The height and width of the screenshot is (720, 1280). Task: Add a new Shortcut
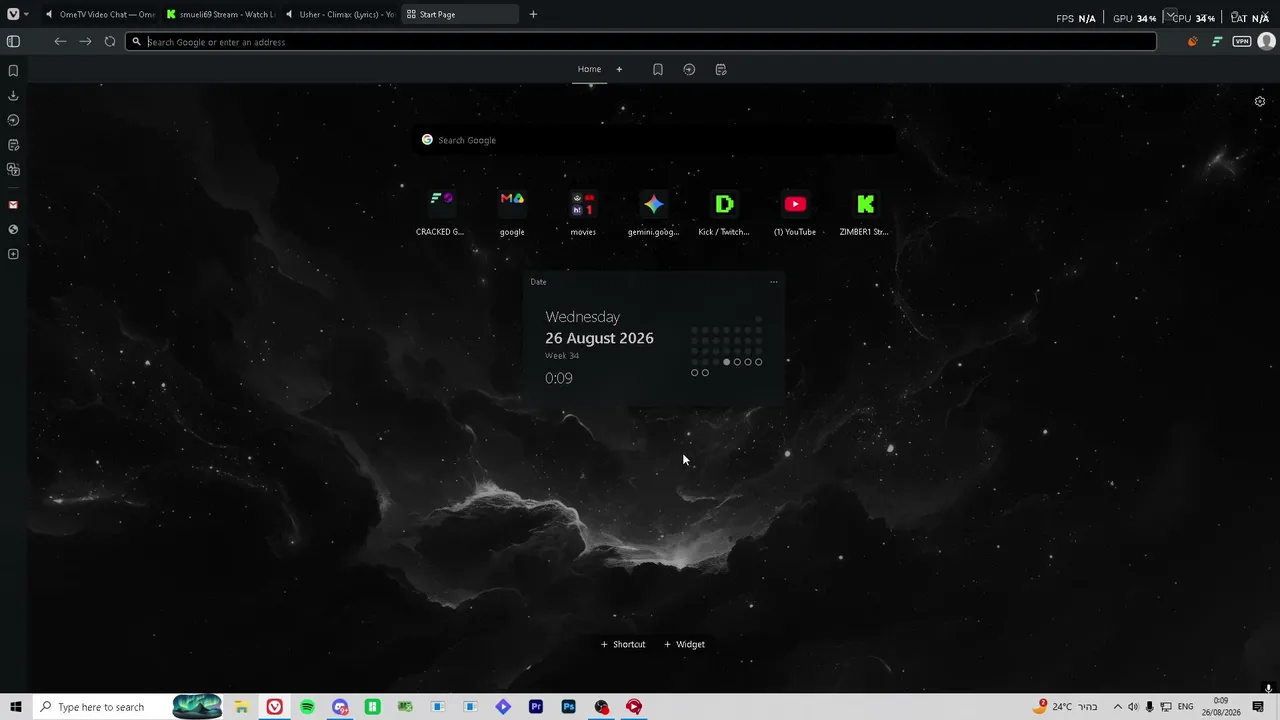click(x=623, y=644)
